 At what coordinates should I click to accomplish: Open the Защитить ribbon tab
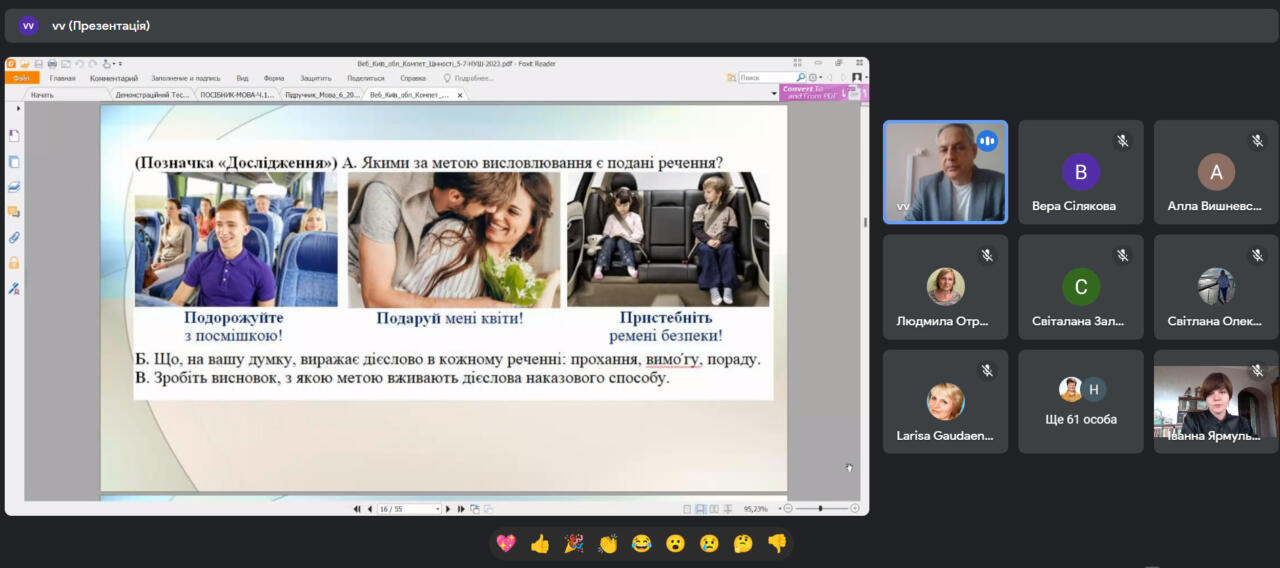[316, 78]
